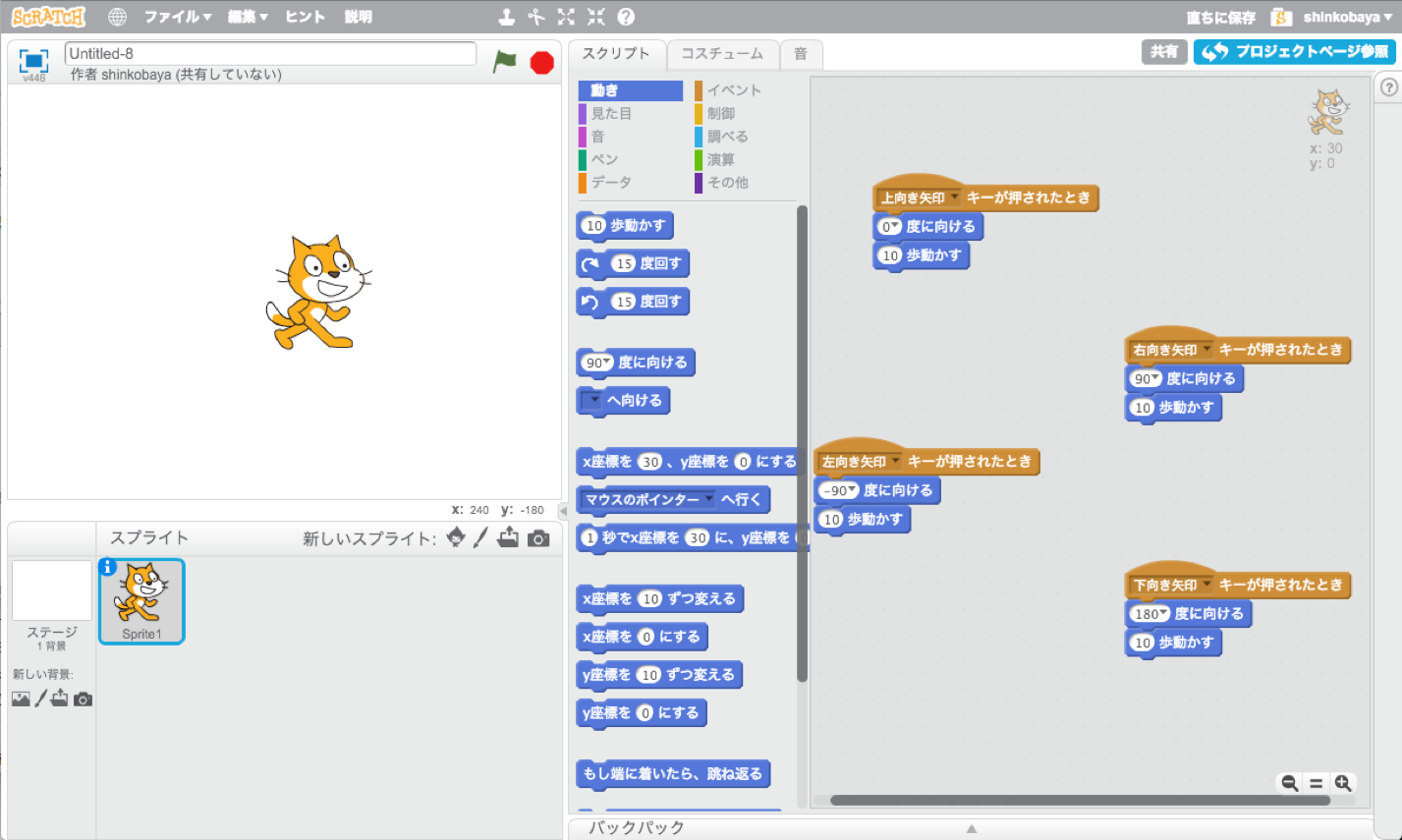Click 直ちに保存 to save now
Viewport: 1402px width, 840px height.
click(1220, 17)
